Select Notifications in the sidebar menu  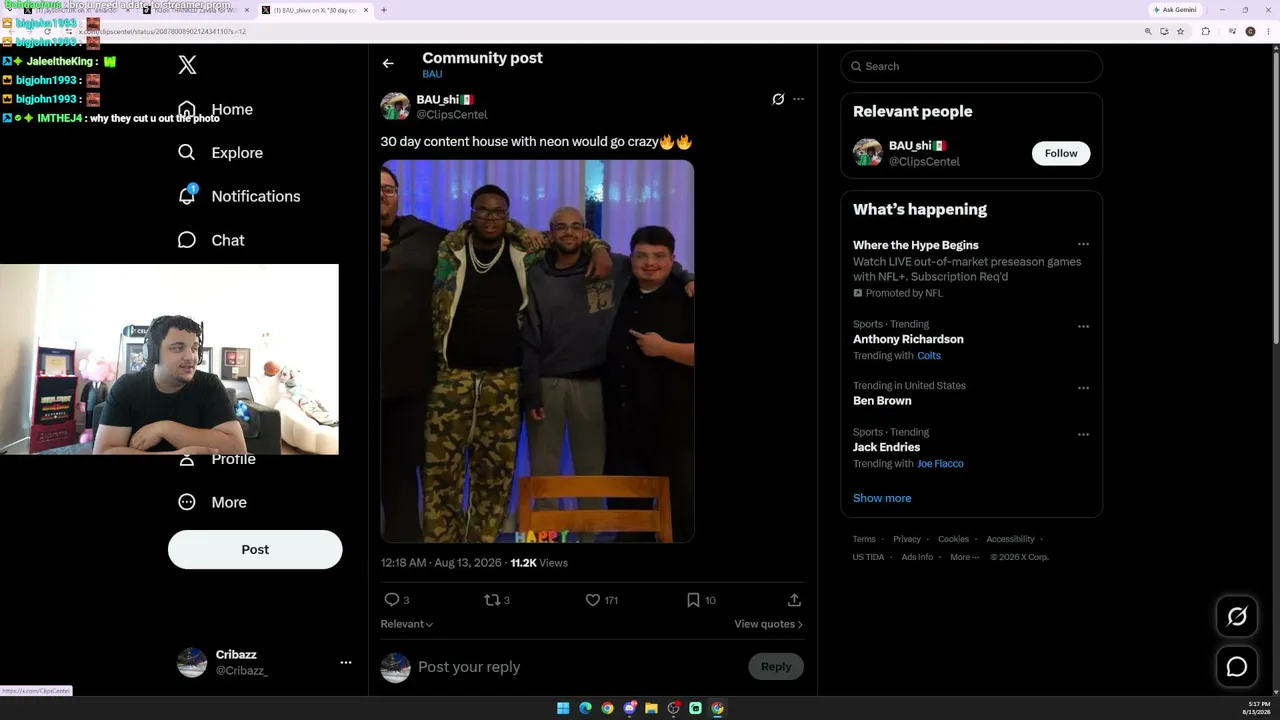(x=256, y=196)
